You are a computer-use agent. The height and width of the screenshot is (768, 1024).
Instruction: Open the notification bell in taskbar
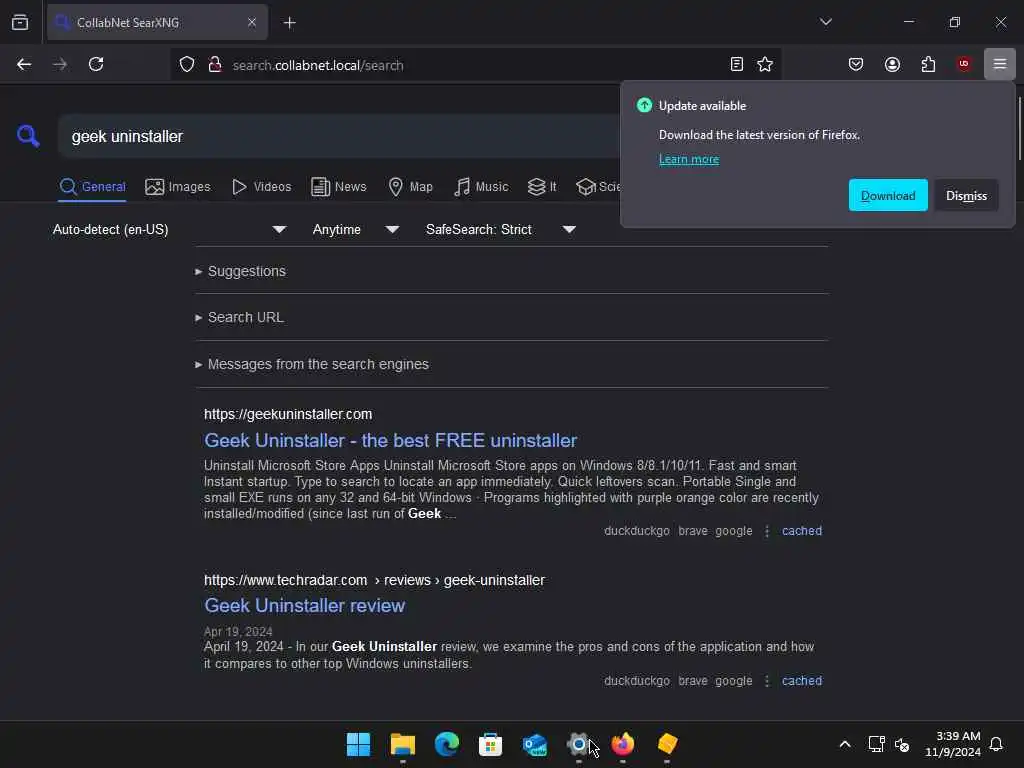[x=996, y=744]
